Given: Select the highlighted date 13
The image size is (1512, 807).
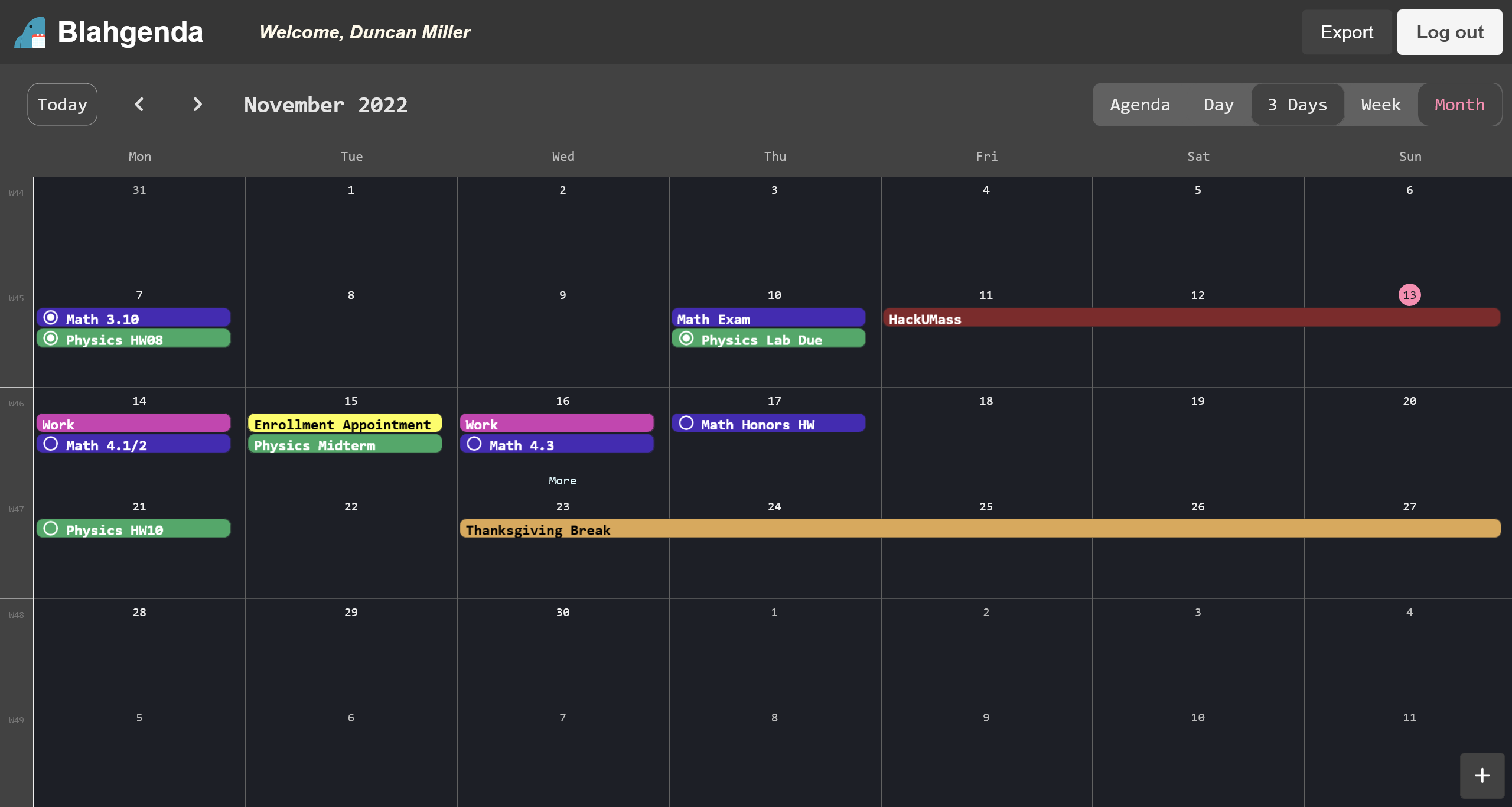Looking at the screenshot, I should (1409, 295).
